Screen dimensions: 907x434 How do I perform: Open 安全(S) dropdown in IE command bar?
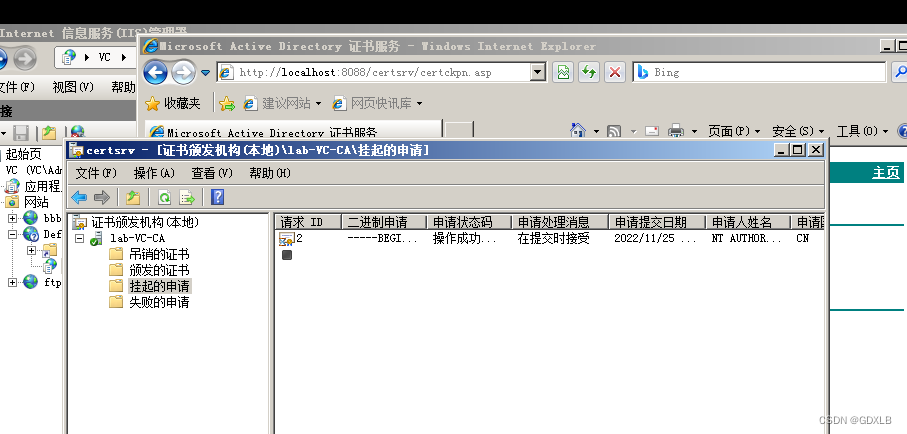[798, 131]
